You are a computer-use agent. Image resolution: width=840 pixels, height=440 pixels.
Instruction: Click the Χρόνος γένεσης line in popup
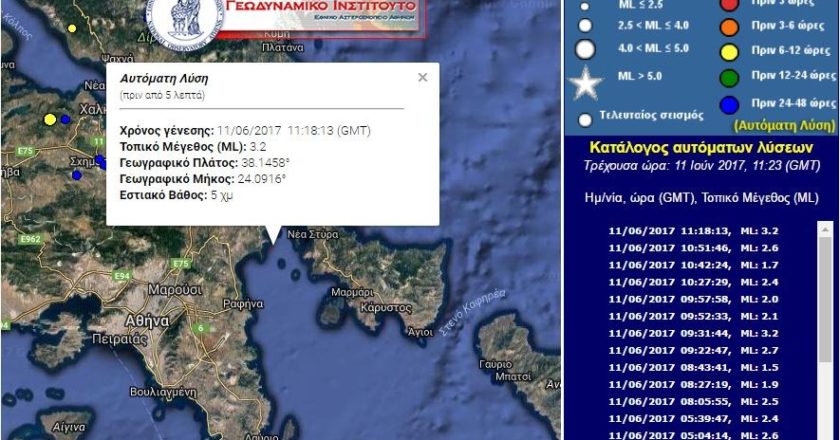[245, 130]
